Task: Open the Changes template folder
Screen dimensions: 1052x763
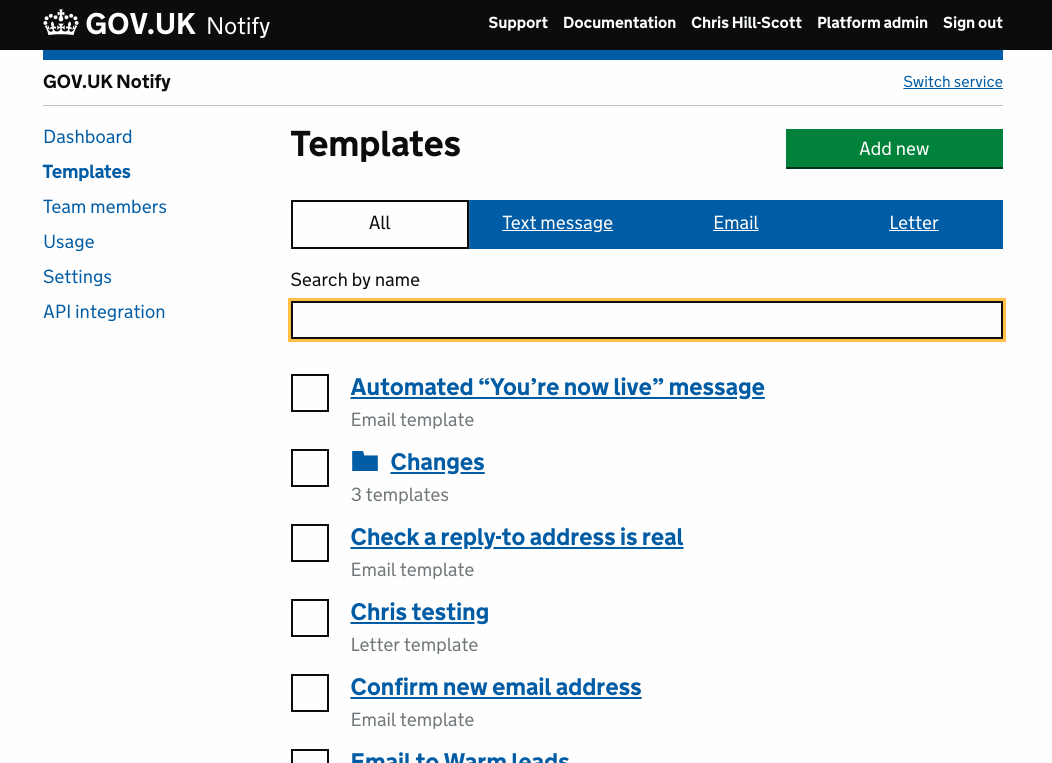Action: click(437, 462)
